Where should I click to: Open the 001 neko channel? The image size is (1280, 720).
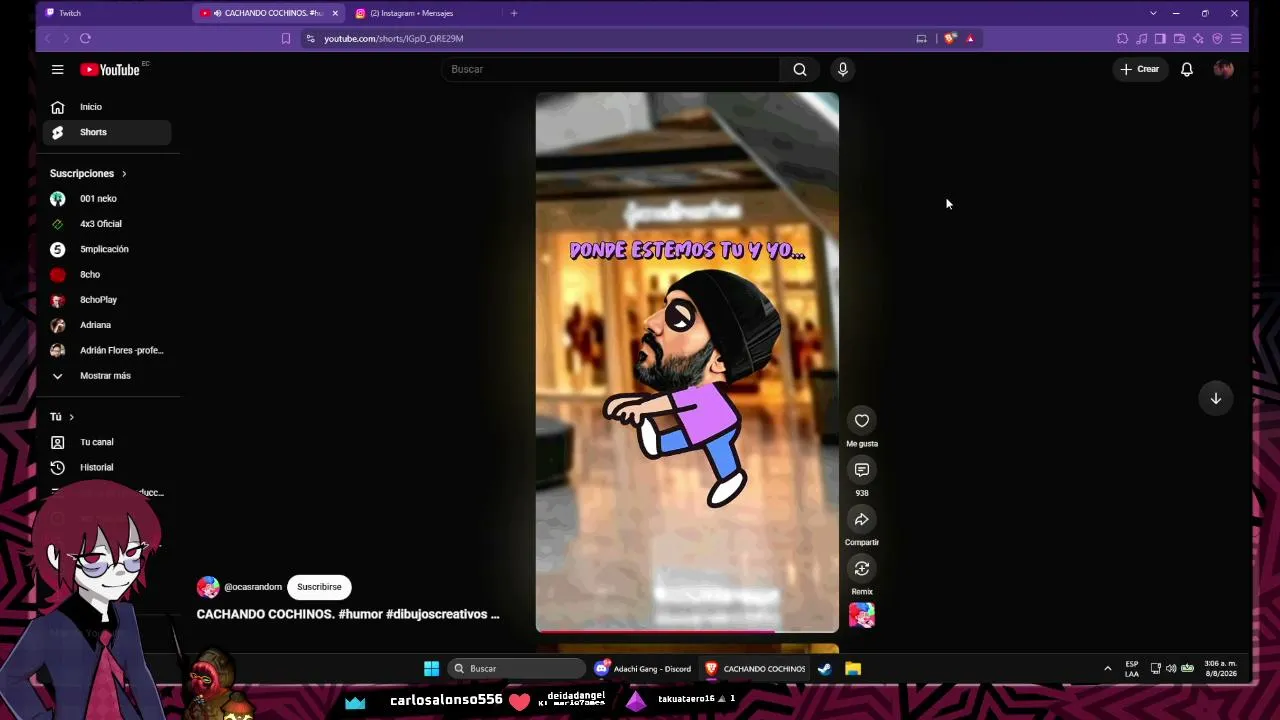pos(107,199)
